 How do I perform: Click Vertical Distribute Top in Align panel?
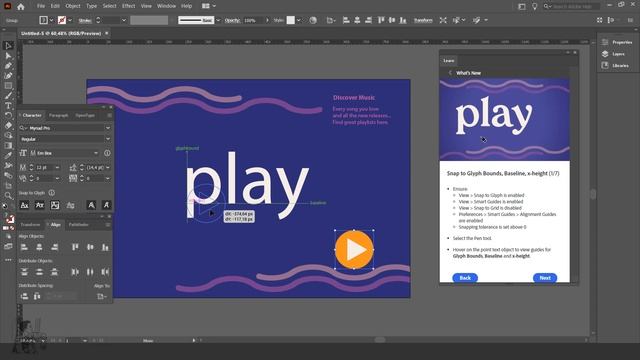tap(24, 272)
